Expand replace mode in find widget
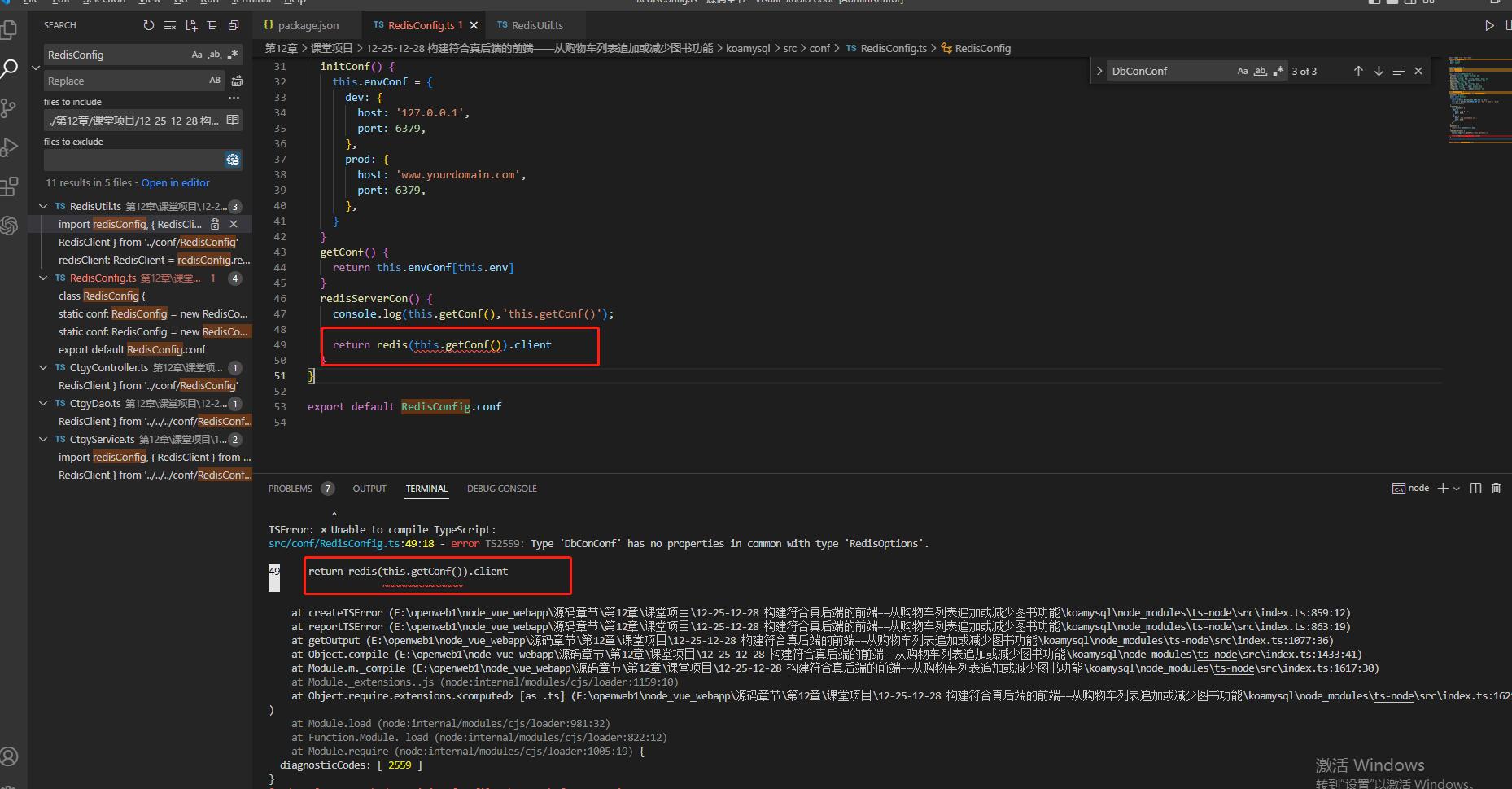 pyautogui.click(x=1099, y=71)
